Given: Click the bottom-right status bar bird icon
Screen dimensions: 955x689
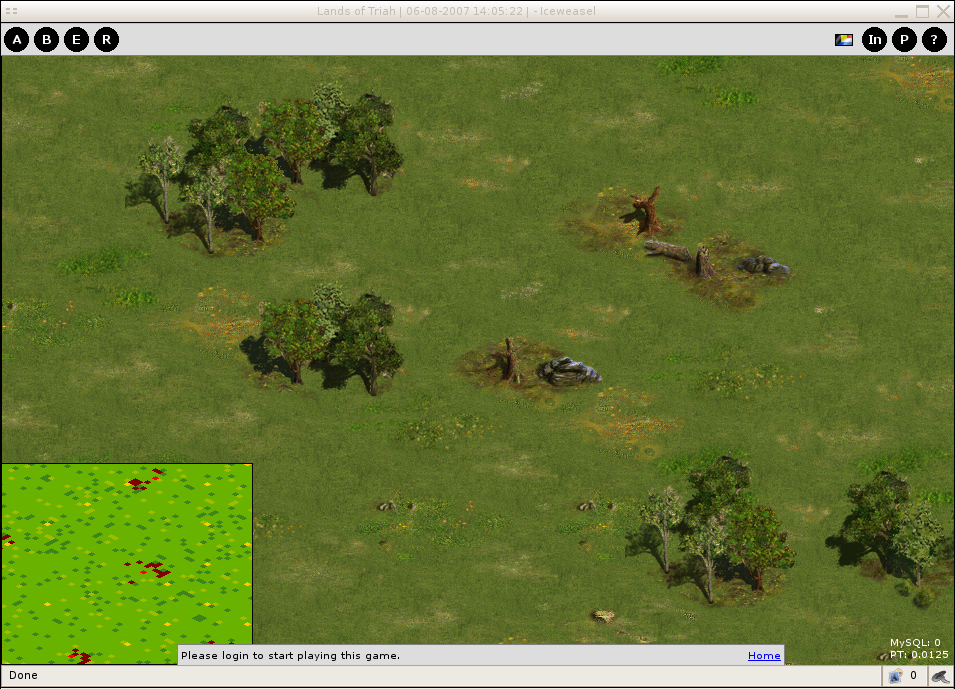Looking at the screenshot, I should (x=940, y=676).
